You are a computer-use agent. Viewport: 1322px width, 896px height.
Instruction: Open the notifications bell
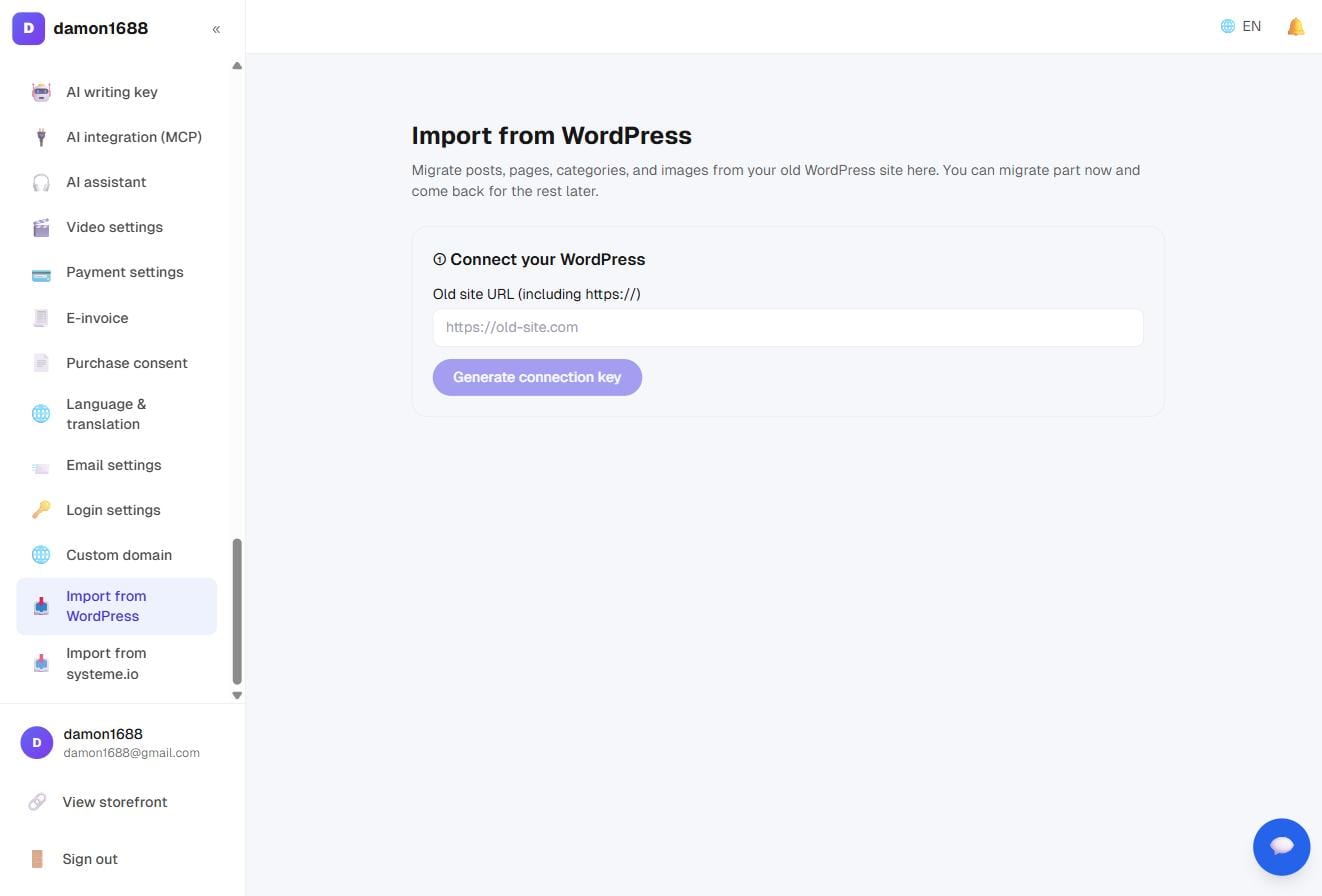pyautogui.click(x=1295, y=27)
